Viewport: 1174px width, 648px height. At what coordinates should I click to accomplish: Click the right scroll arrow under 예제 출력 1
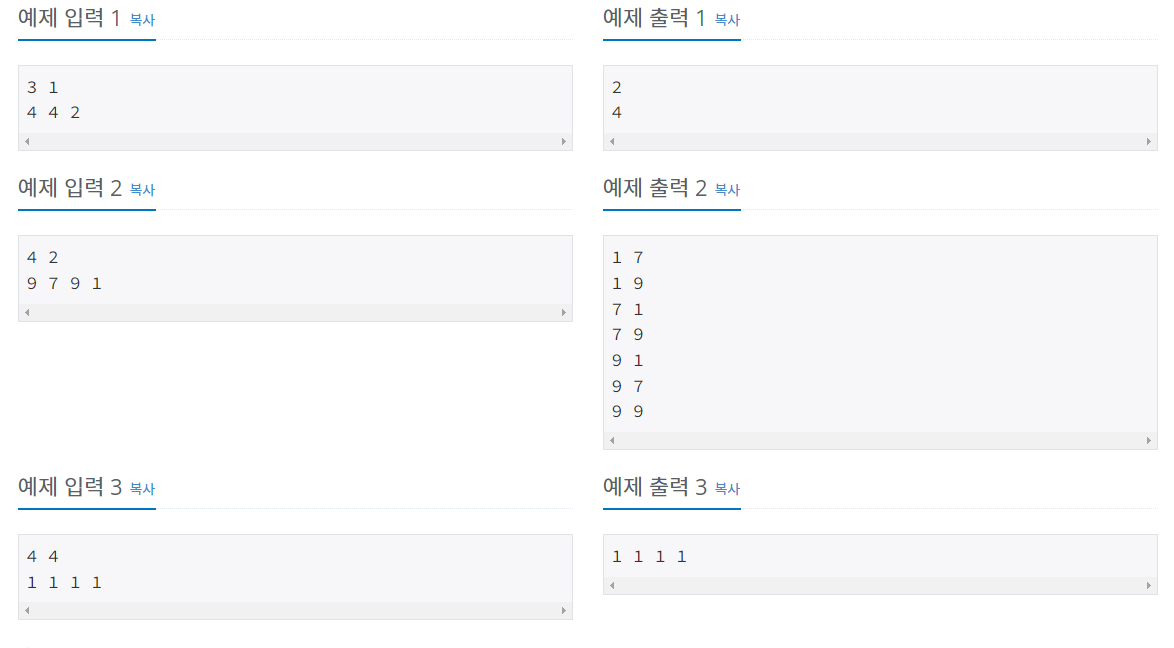1150,141
